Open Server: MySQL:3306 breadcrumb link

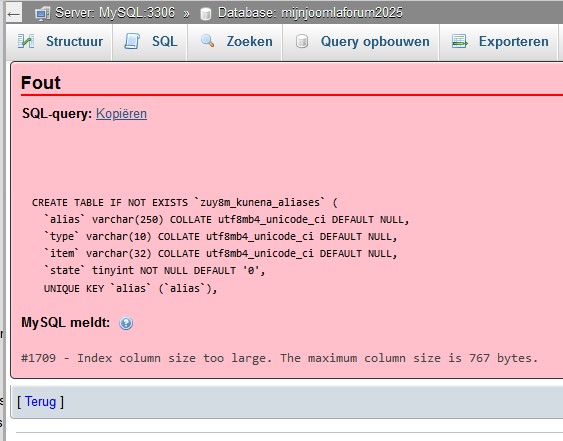tap(115, 13)
